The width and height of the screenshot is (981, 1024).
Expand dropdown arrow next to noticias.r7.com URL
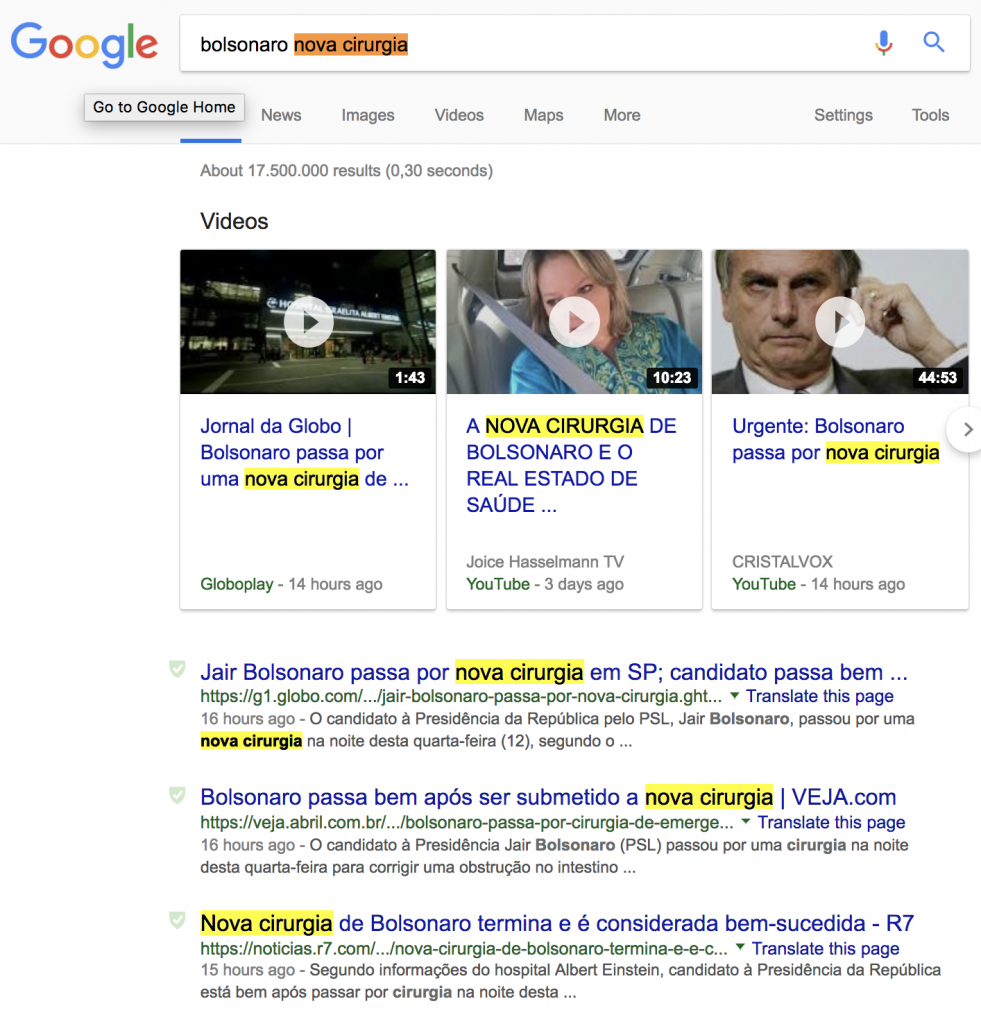point(741,948)
